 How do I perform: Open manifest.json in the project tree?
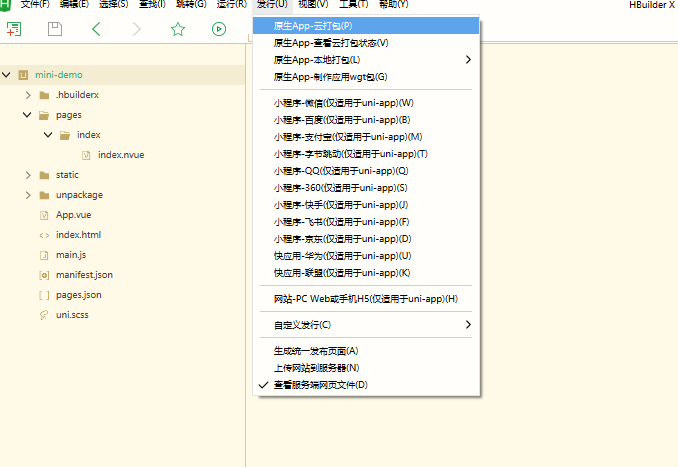pos(84,275)
